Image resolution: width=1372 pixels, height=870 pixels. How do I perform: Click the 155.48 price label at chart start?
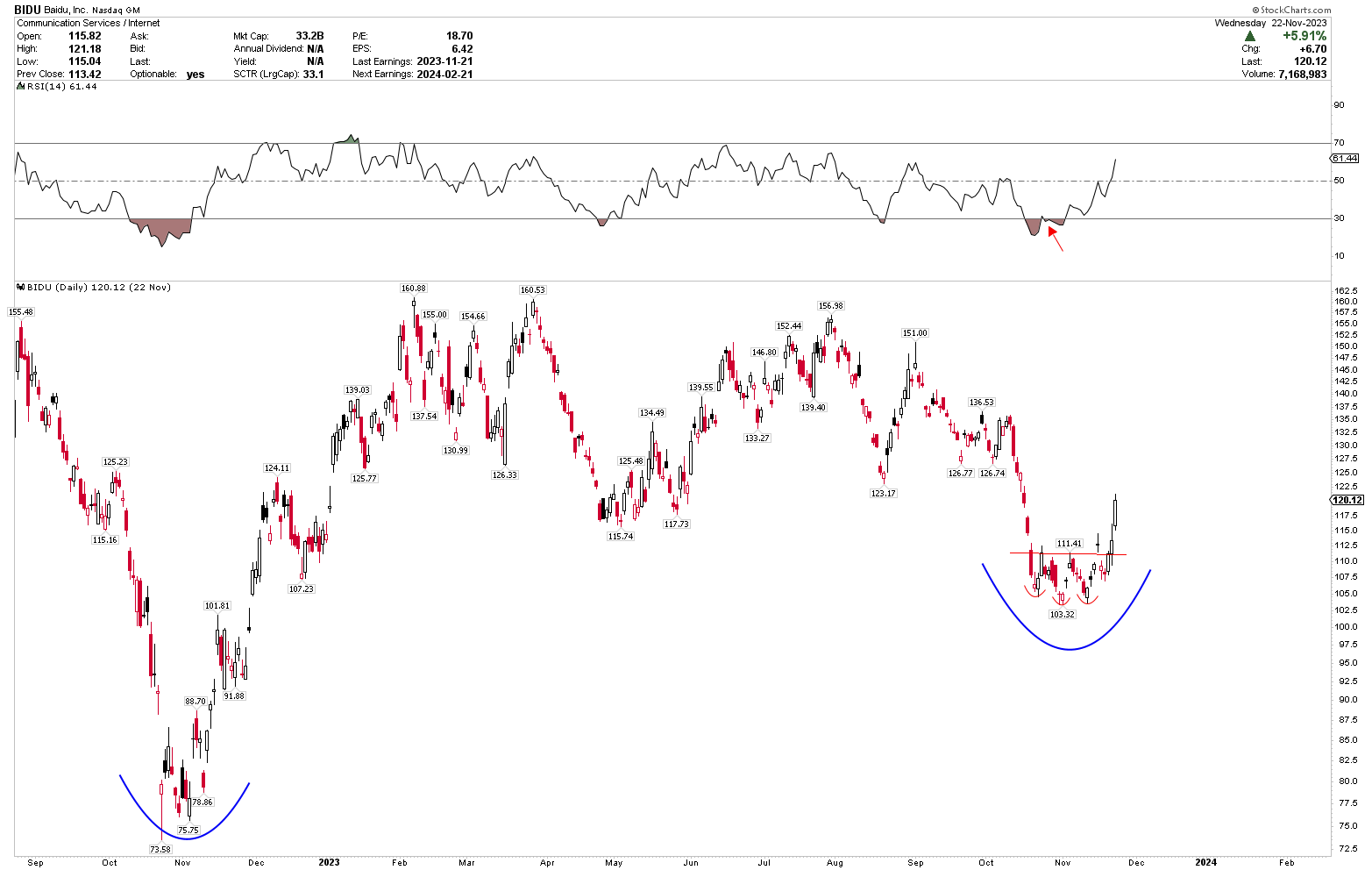point(20,312)
